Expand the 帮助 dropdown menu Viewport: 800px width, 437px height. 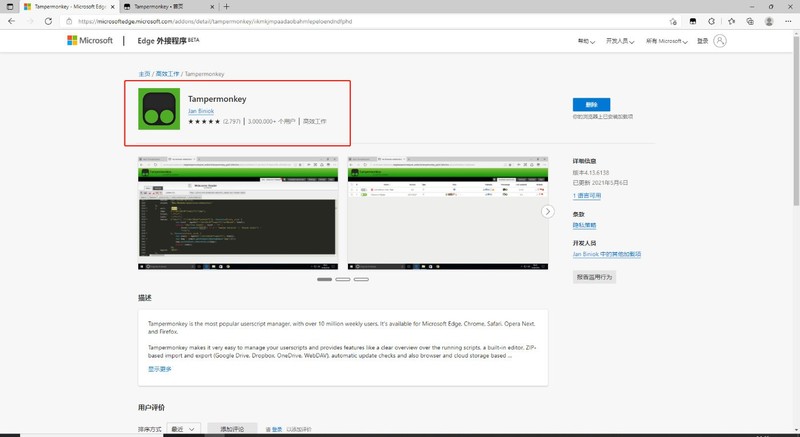[x=586, y=41]
